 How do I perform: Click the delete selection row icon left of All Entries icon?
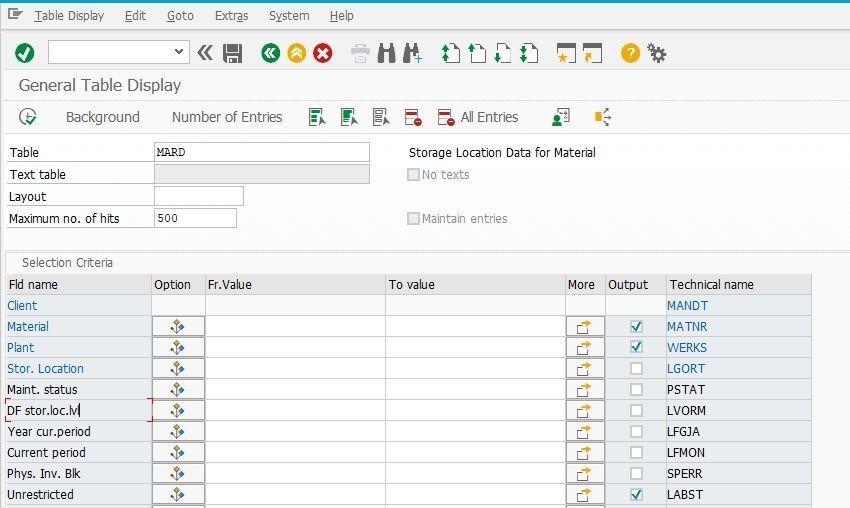click(413, 117)
